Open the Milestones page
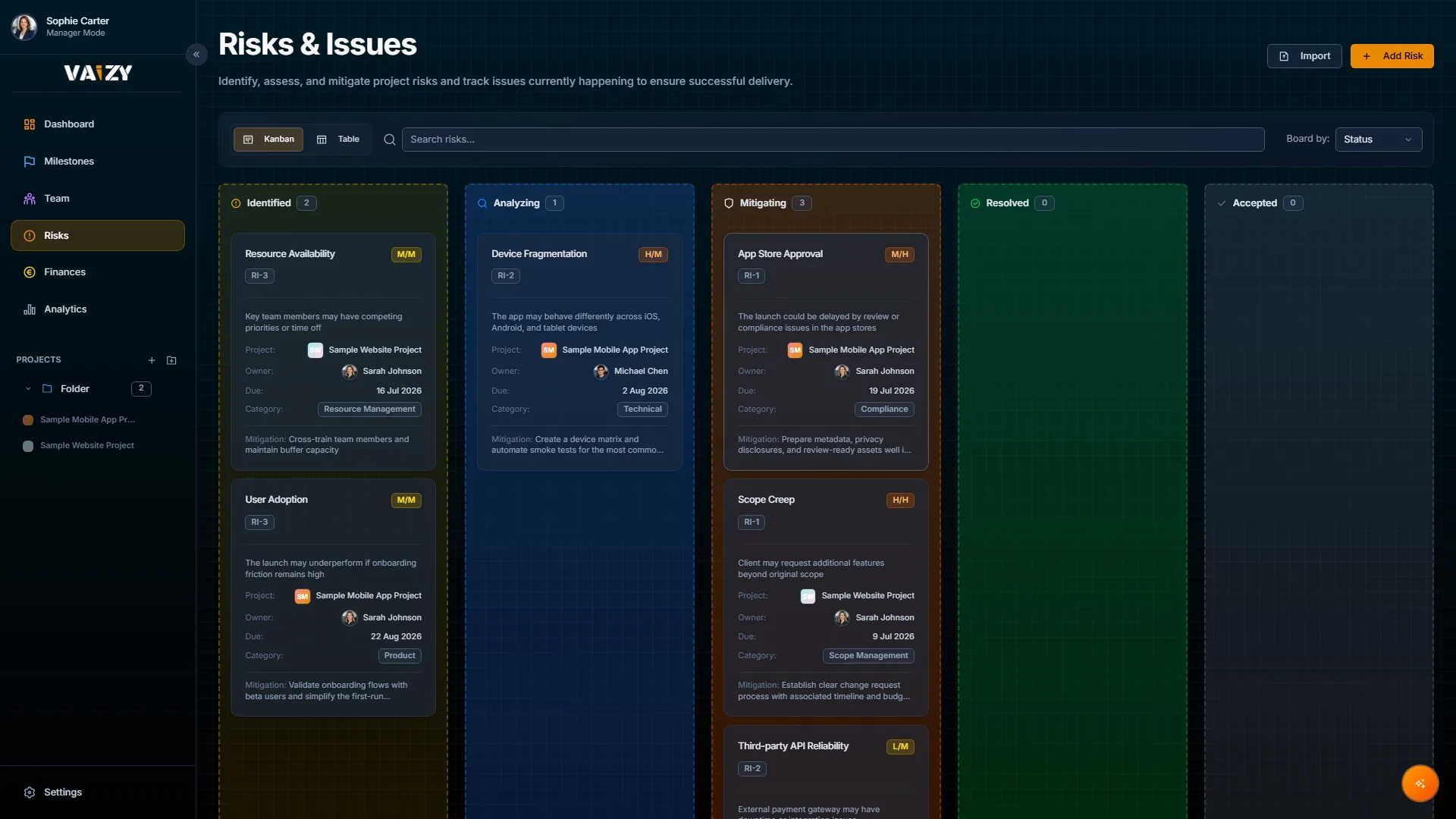 (98, 162)
